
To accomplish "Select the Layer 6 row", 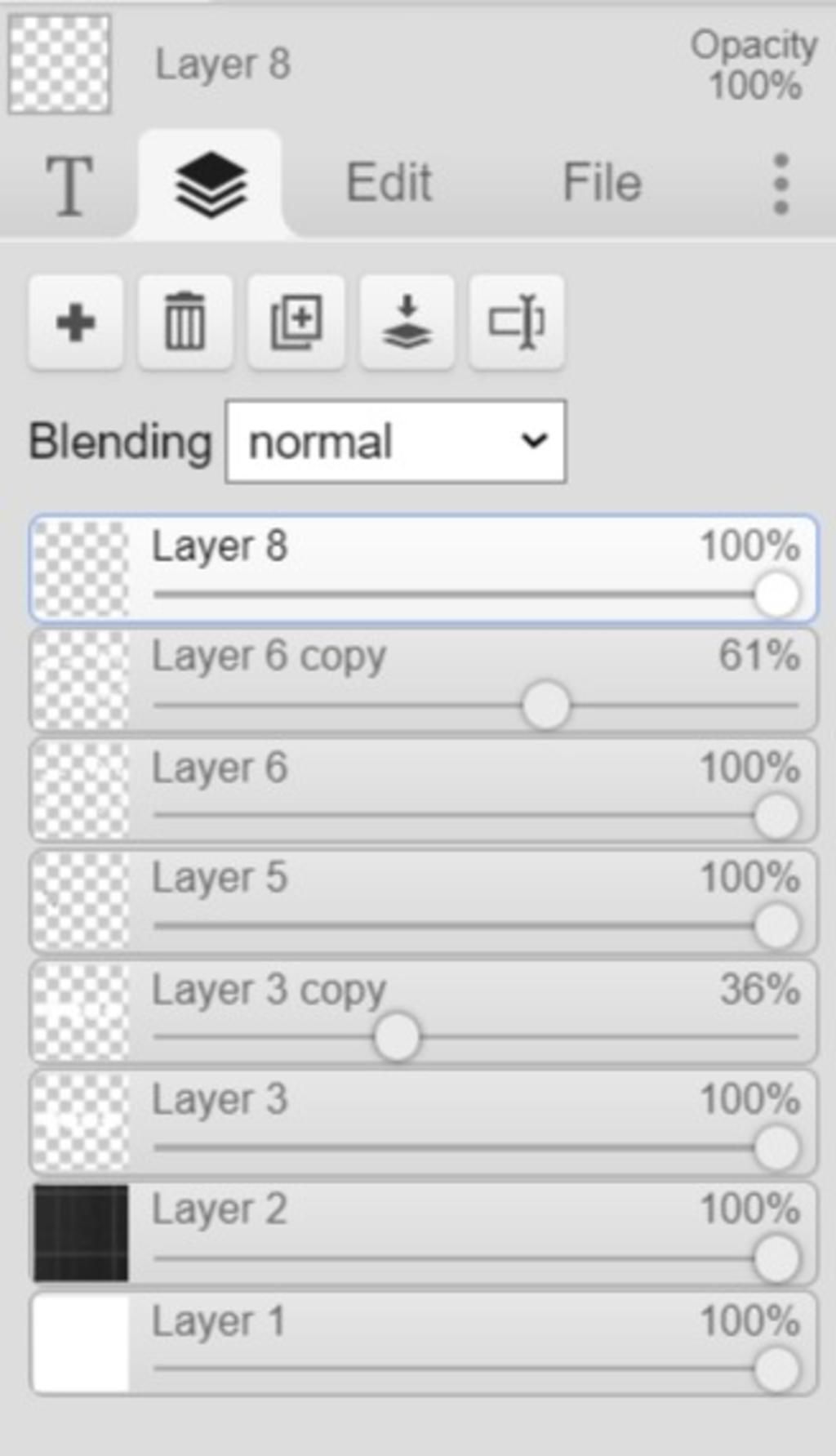I will click(423, 791).
